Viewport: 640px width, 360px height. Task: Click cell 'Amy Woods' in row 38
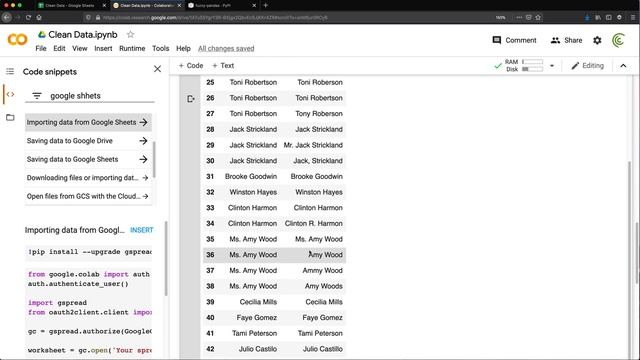324,286
